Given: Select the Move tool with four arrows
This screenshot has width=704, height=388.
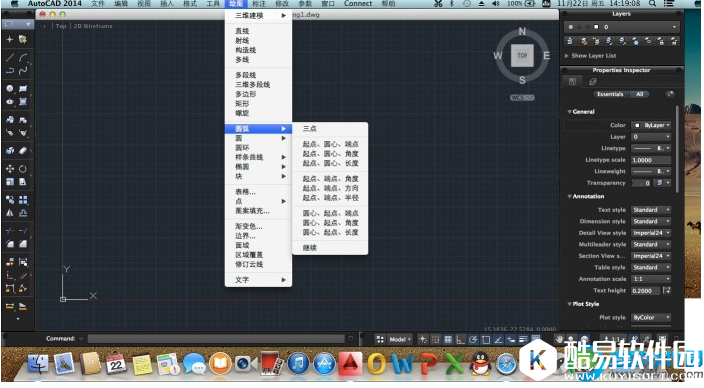Looking at the screenshot, I should coord(9,169).
